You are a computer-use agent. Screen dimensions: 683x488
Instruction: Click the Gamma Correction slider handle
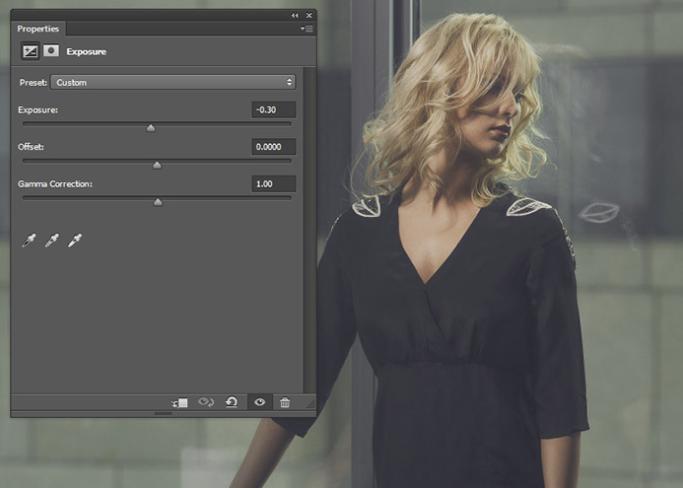(157, 202)
